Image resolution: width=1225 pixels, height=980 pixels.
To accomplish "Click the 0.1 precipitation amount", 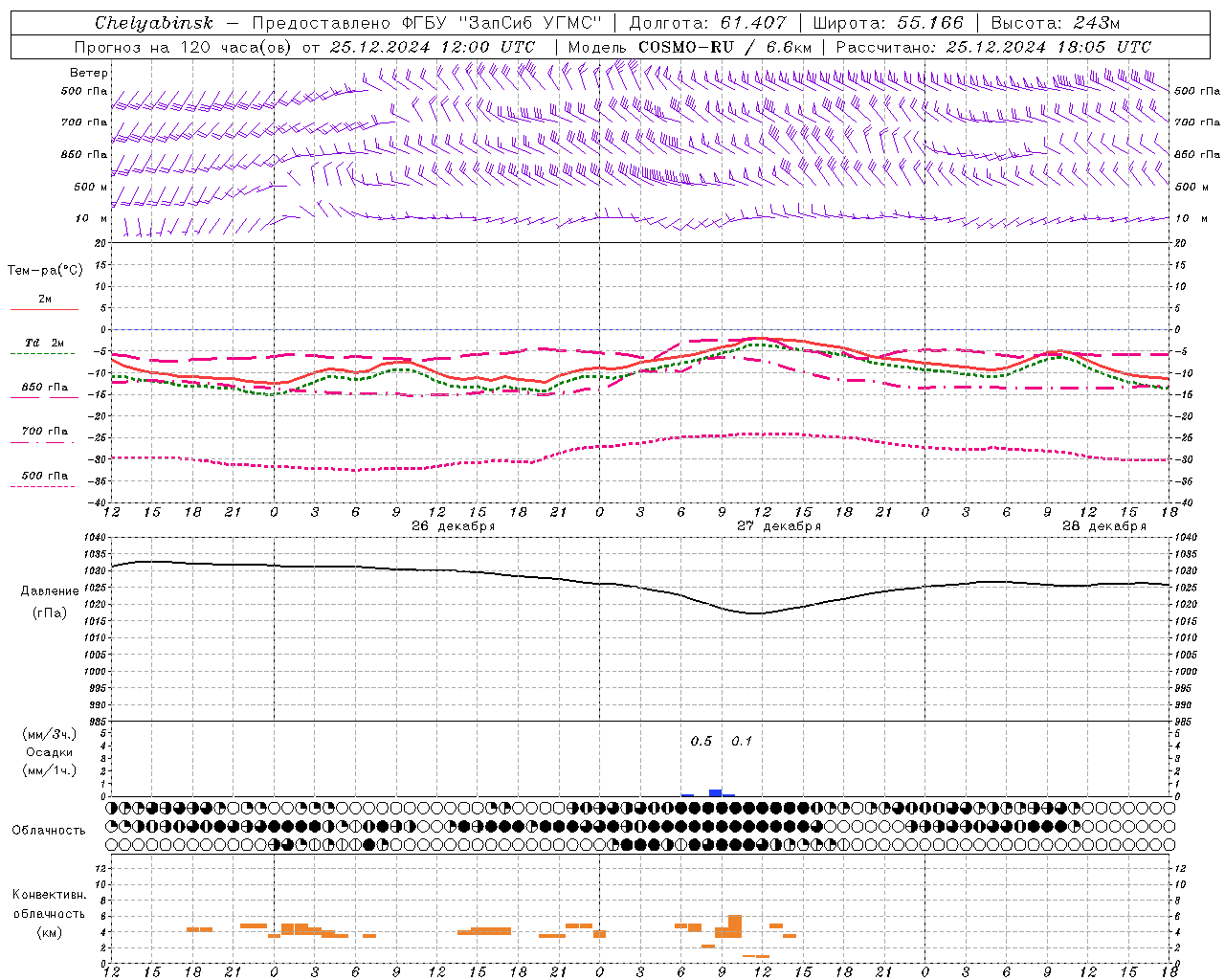I will [x=742, y=742].
